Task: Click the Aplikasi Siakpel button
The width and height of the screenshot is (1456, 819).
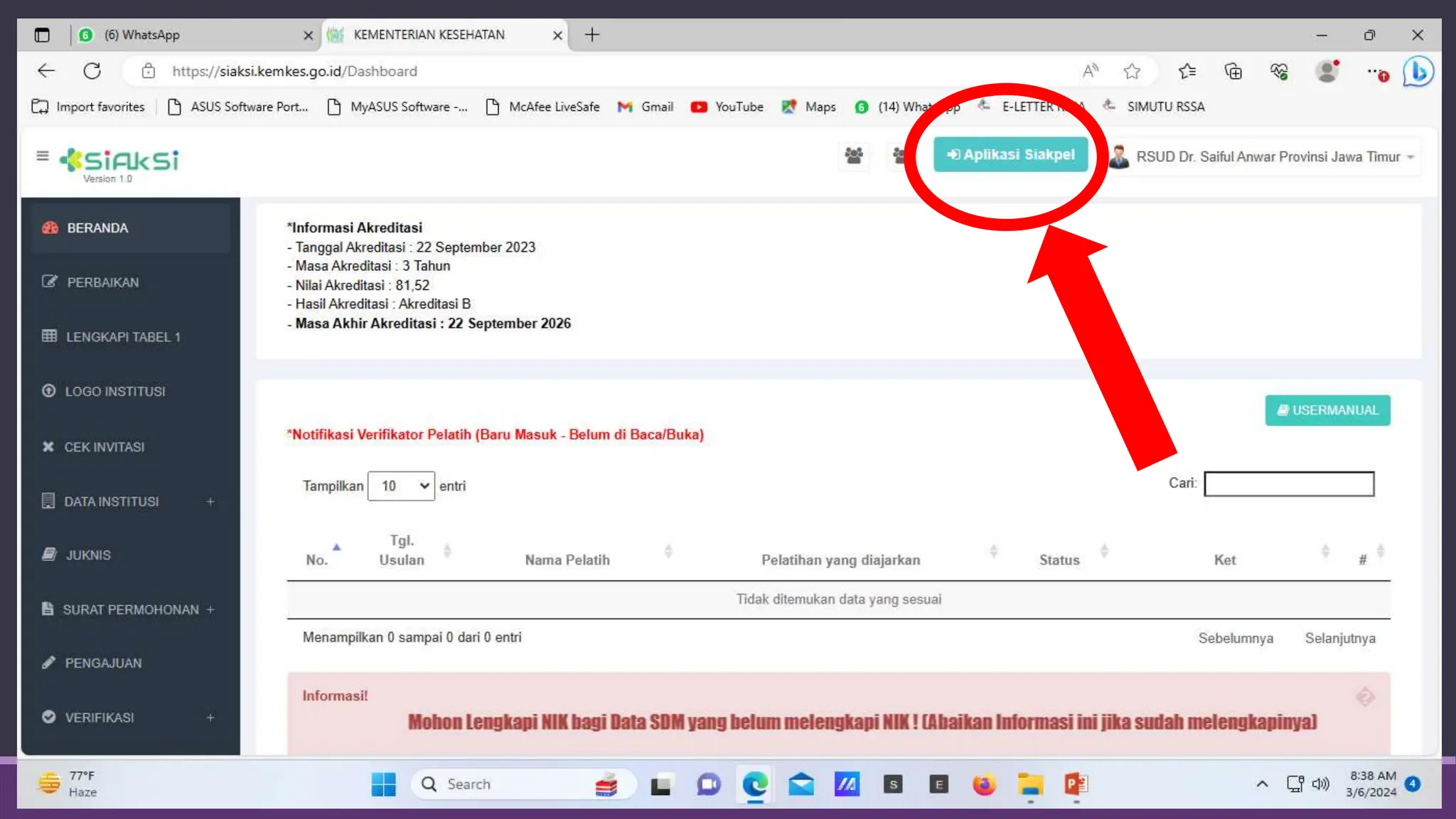Action: coord(1010,154)
